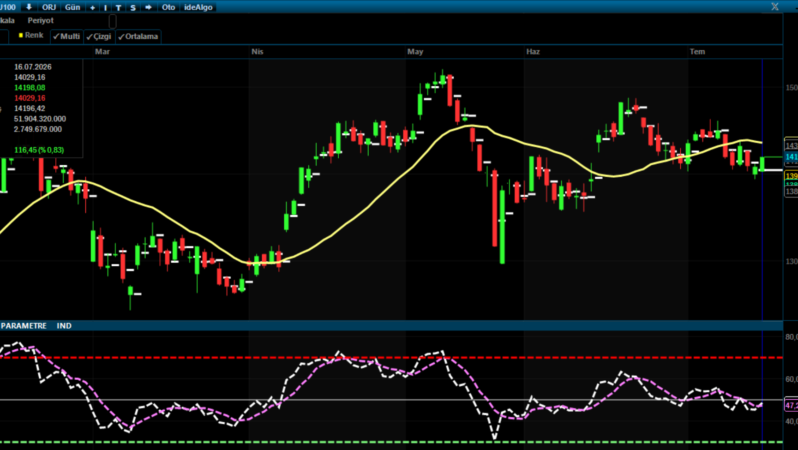Click the right arrow toolbar icon
The height and width of the screenshot is (450, 798).
coord(148,7)
